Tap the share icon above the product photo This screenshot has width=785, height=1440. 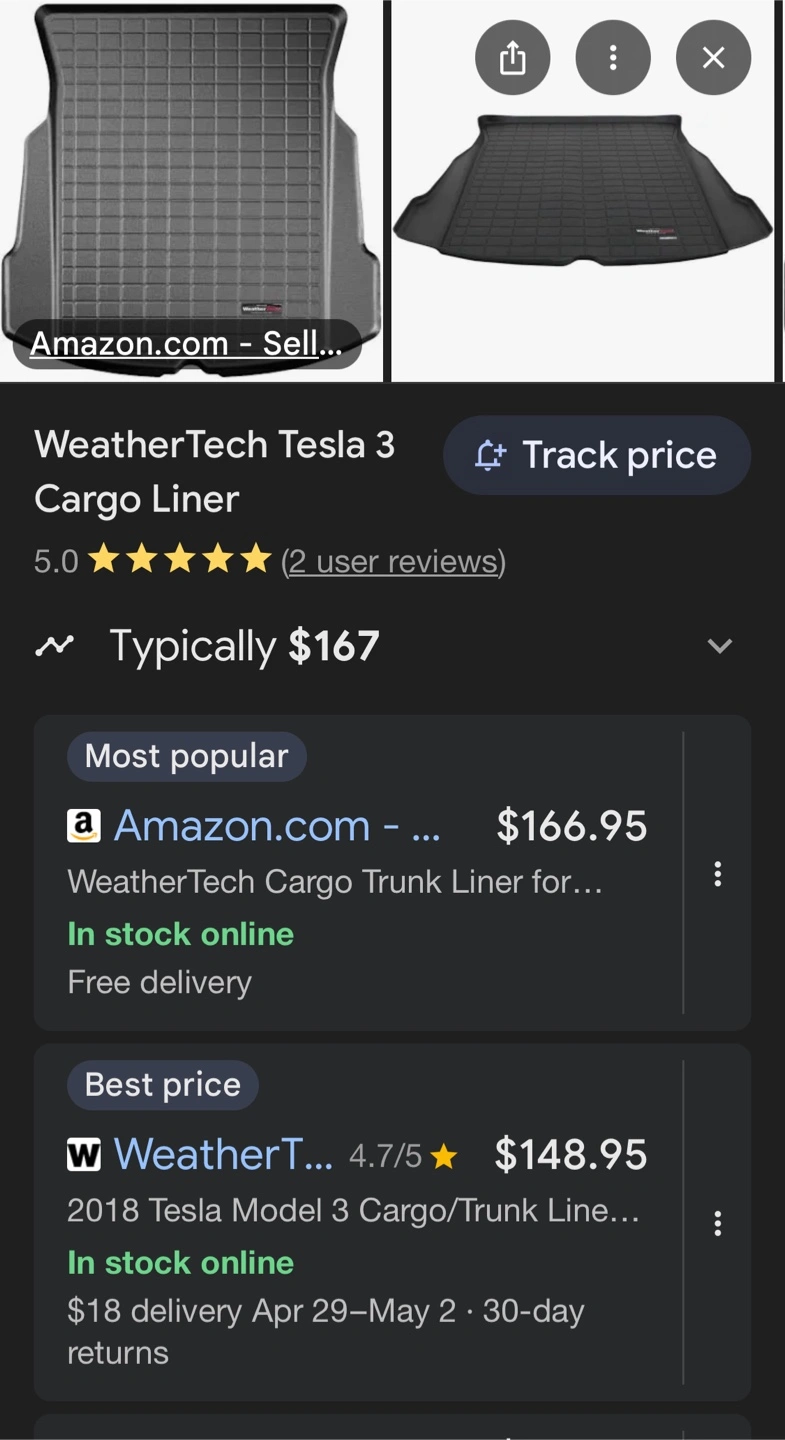pos(512,58)
